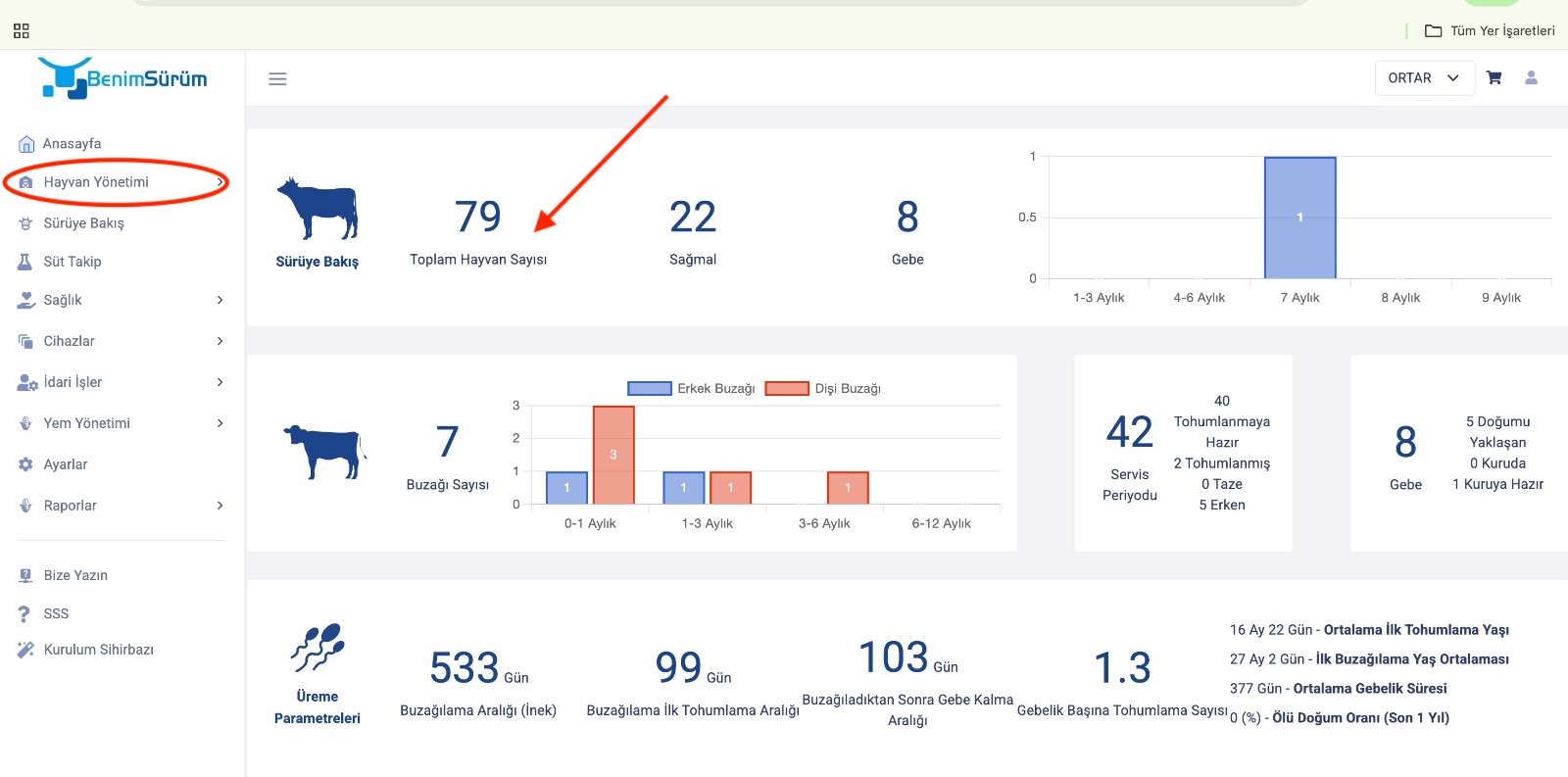
Task: Open the user profile icon
Action: pyautogui.click(x=1531, y=77)
